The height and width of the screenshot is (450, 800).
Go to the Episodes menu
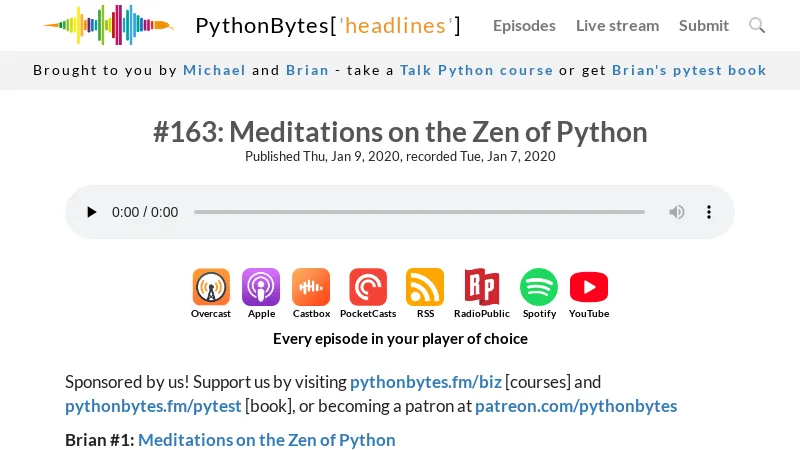pyautogui.click(x=524, y=25)
